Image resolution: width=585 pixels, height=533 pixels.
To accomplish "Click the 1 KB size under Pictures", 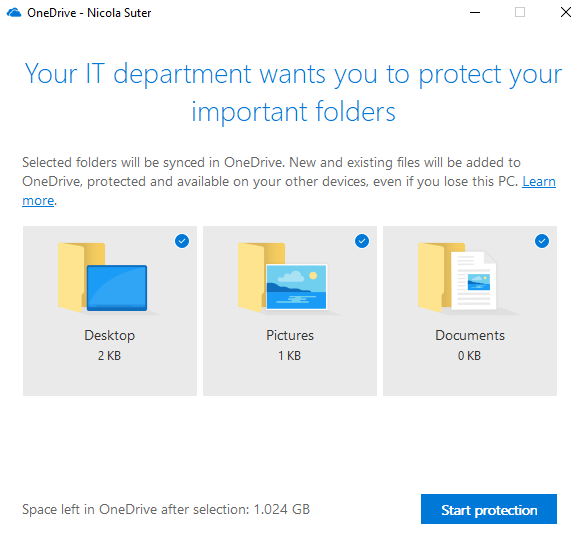I will (290, 355).
